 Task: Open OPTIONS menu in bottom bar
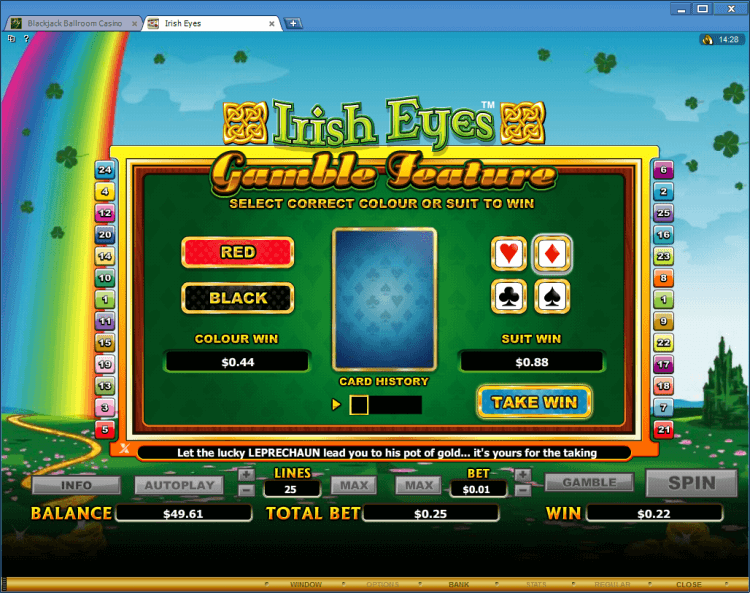click(x=382, y=584)
